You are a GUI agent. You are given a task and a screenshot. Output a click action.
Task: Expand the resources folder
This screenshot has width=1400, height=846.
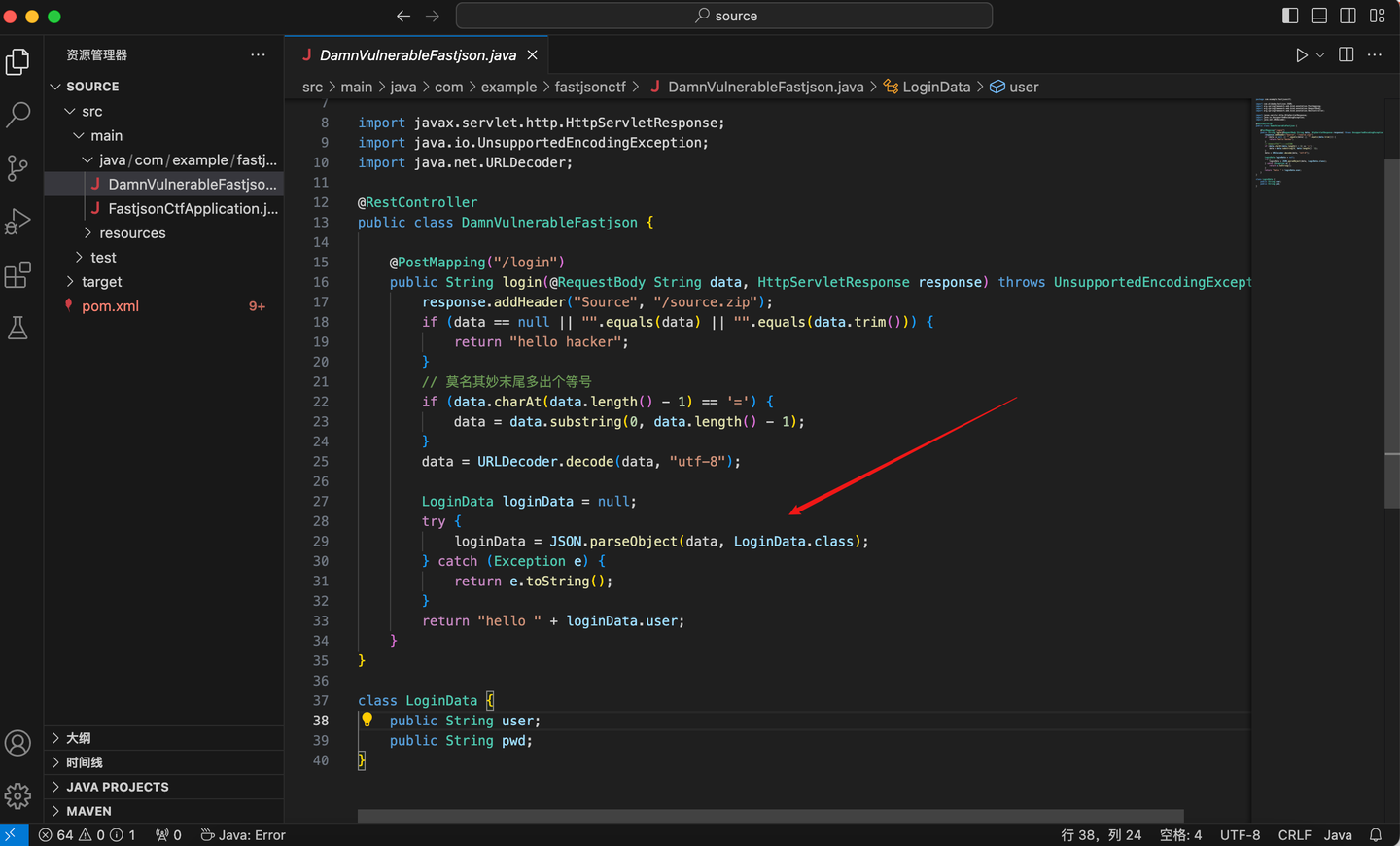pyautogui.click(x=132, y=233)
